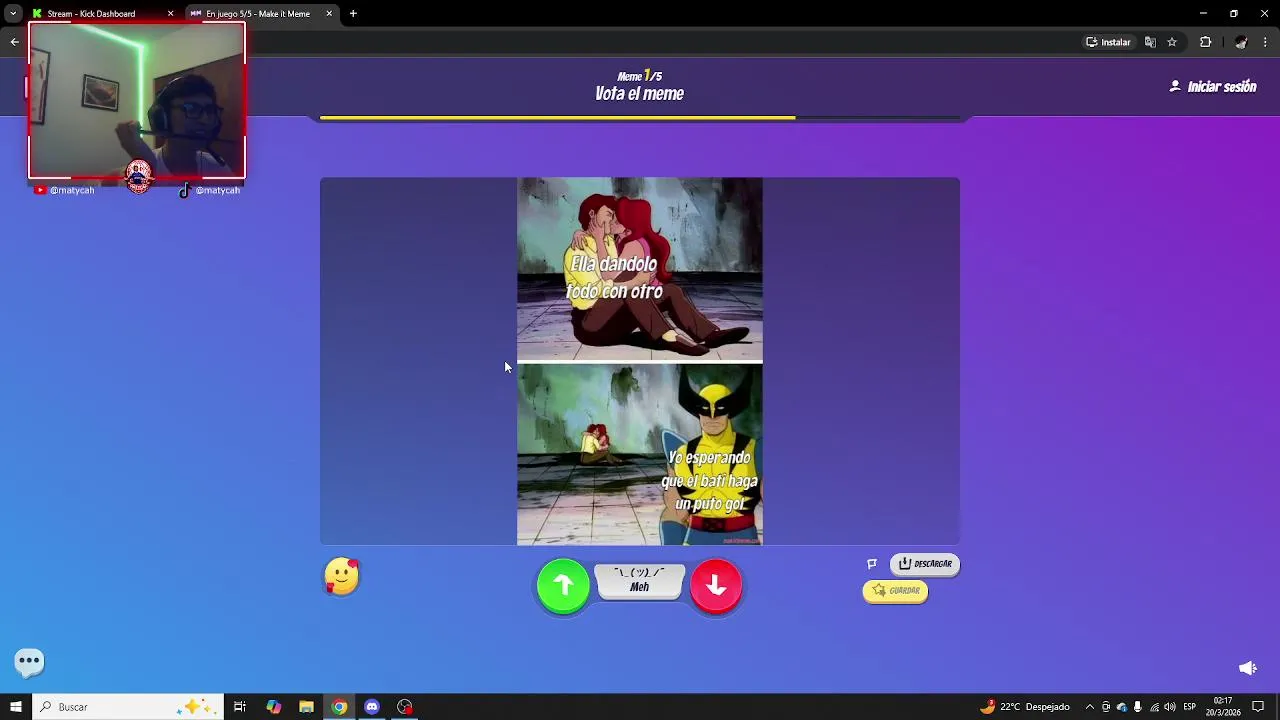This screenshot has height=720, width=1280.
Task: Click the bottom Wolverine meme panel
Action: point(640,455)
